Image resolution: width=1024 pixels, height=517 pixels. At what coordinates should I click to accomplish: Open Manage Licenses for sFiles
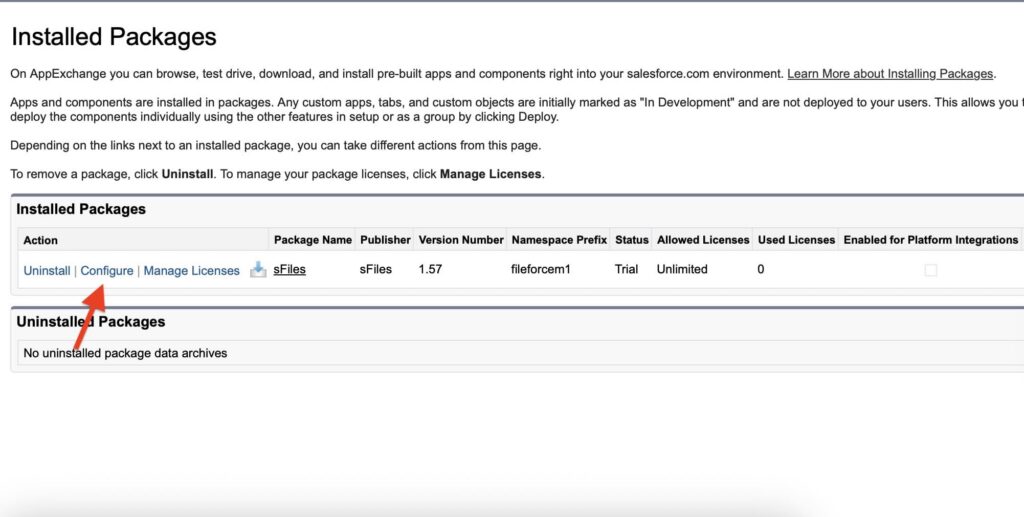pos(191,270)
